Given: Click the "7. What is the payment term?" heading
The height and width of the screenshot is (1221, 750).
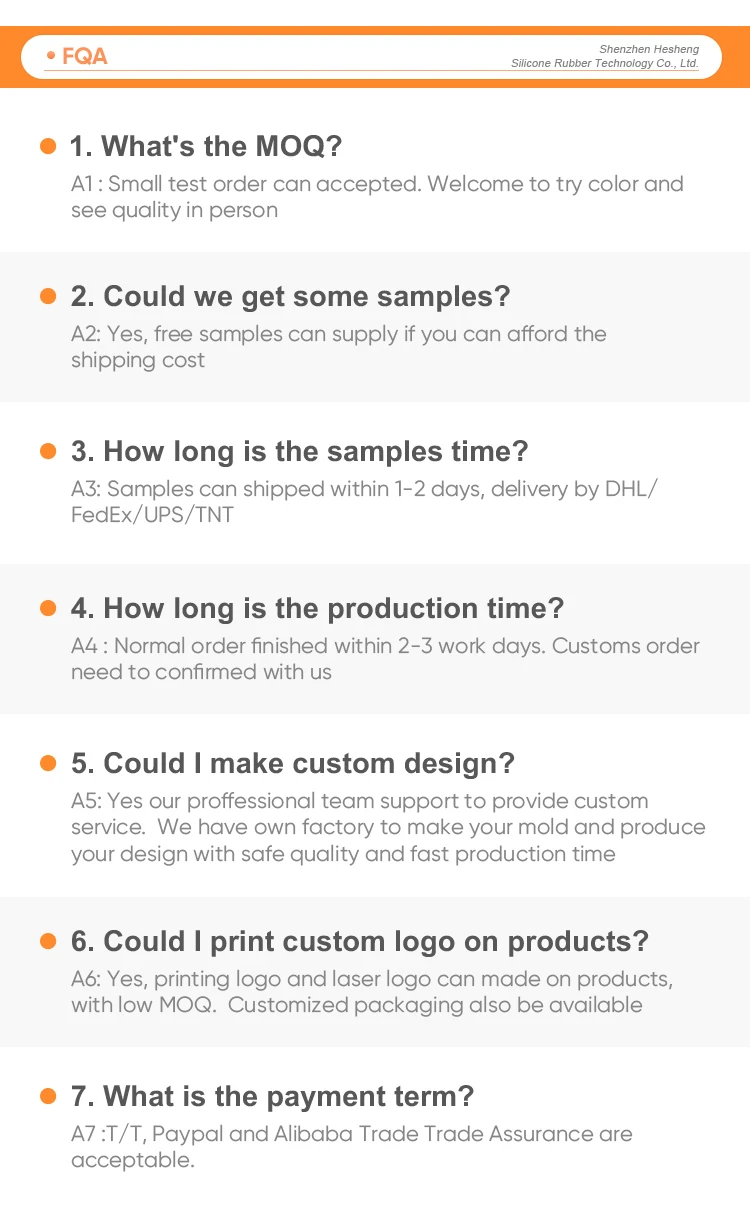Looking at the screenshot, I should pyautogui.click(x=272, y=1097).
